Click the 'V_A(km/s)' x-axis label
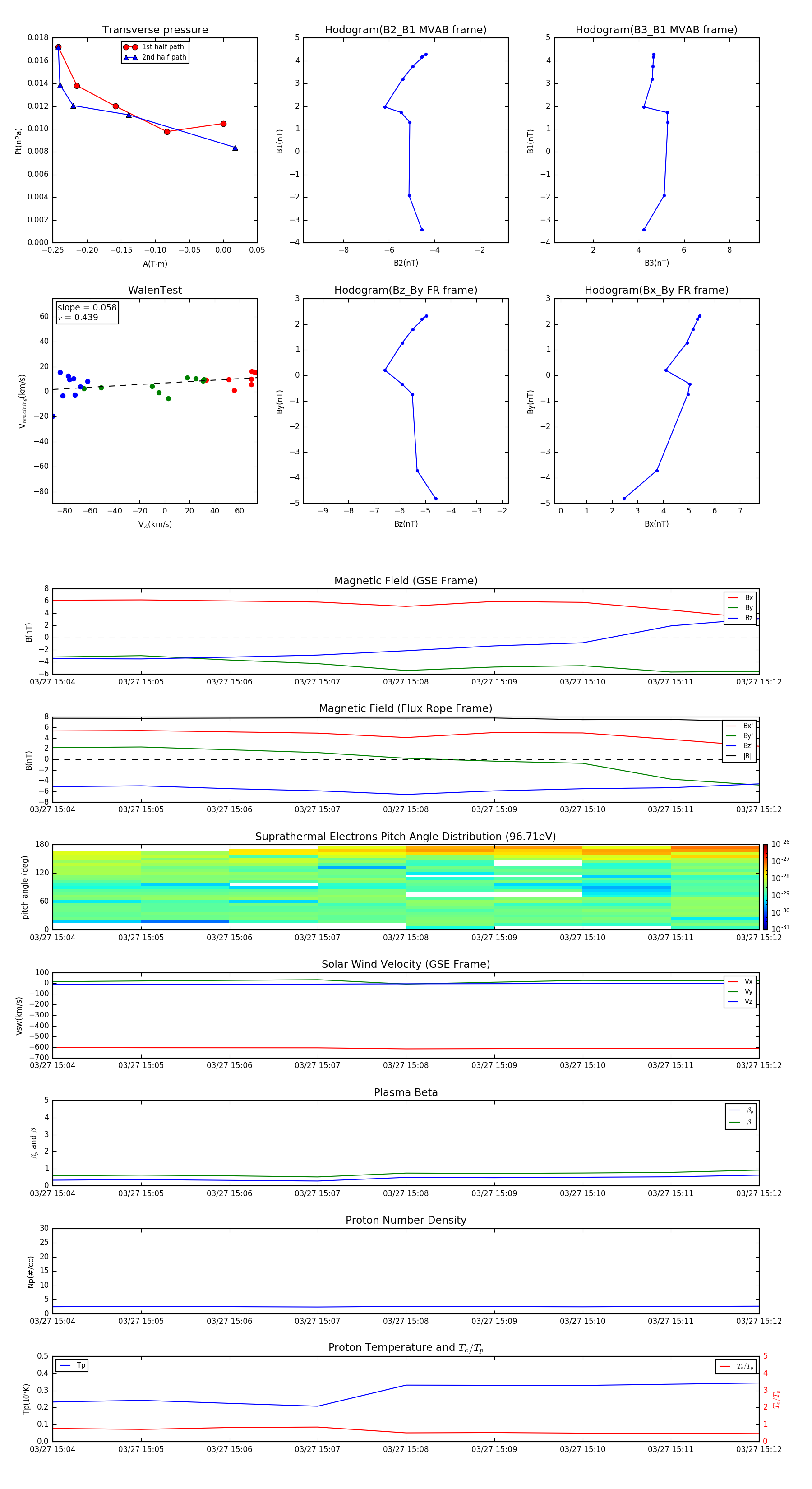 tap(155, 524)
